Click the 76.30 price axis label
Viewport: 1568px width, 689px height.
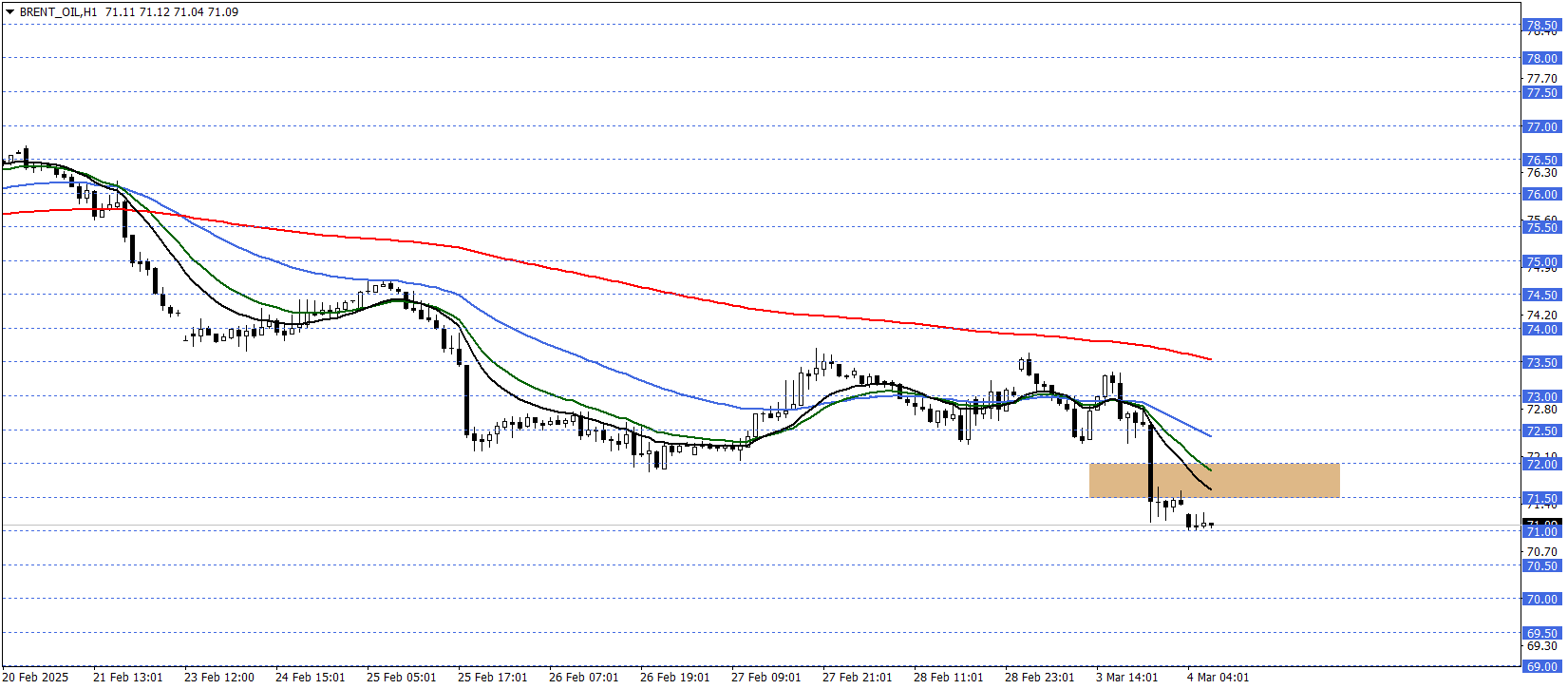pyautogui.click(x=1541, y=173)
